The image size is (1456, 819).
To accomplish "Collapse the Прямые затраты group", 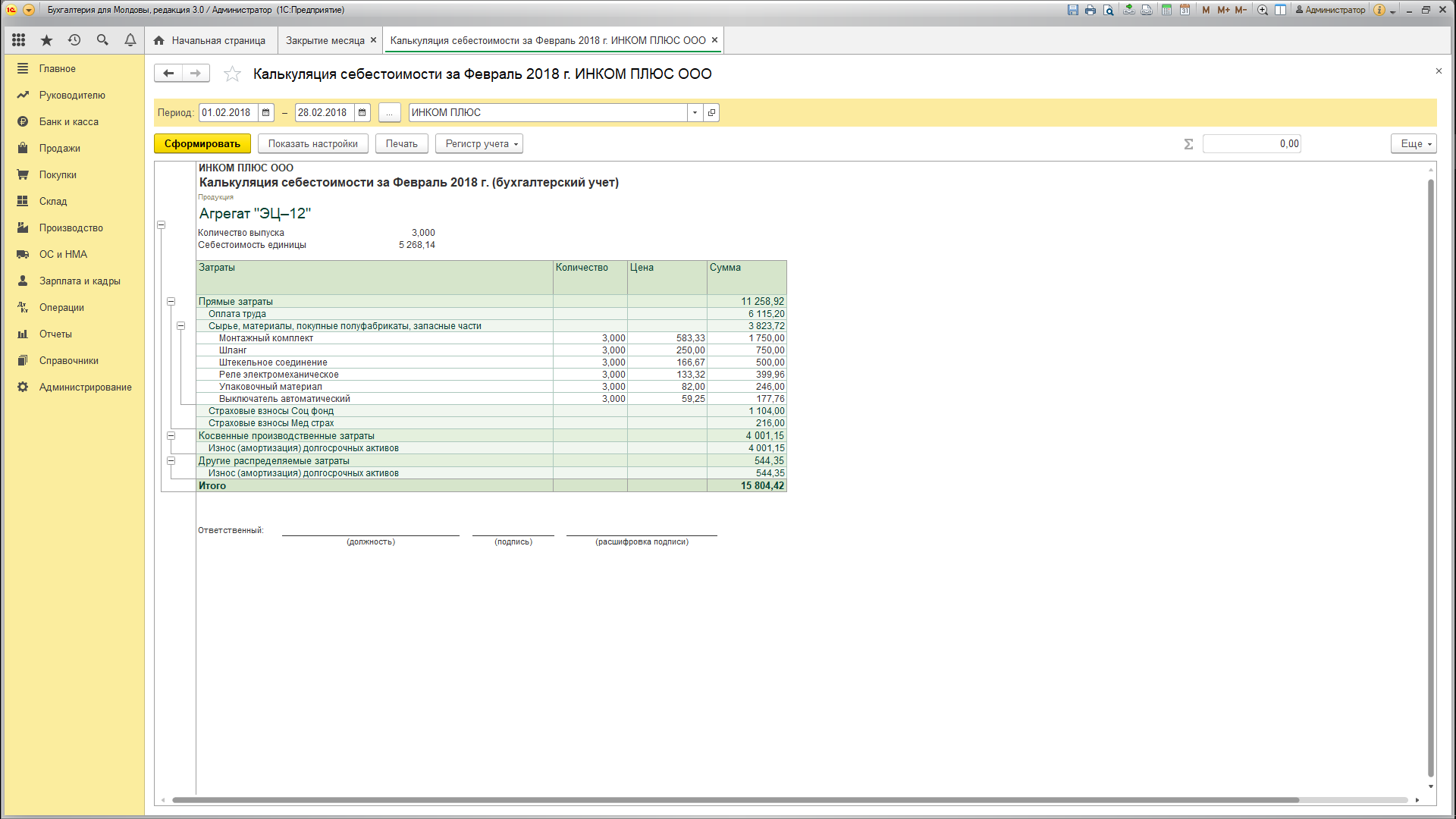I will [x=171, y=302].
